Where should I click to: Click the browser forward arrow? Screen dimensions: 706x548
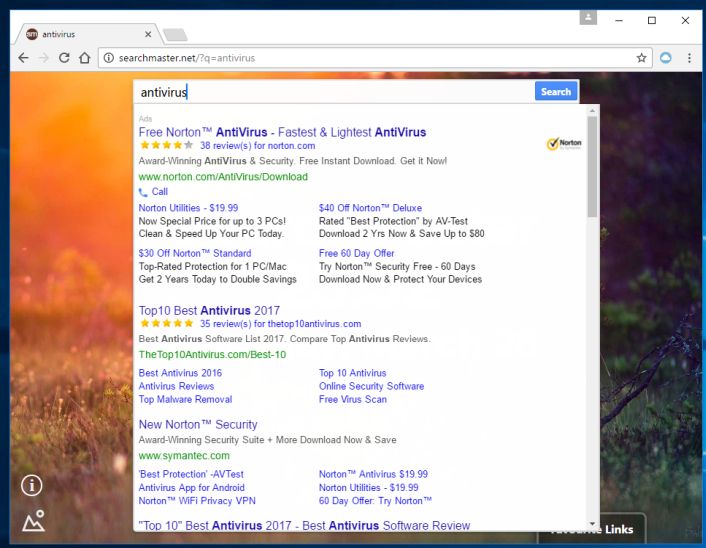pos(44,58)
